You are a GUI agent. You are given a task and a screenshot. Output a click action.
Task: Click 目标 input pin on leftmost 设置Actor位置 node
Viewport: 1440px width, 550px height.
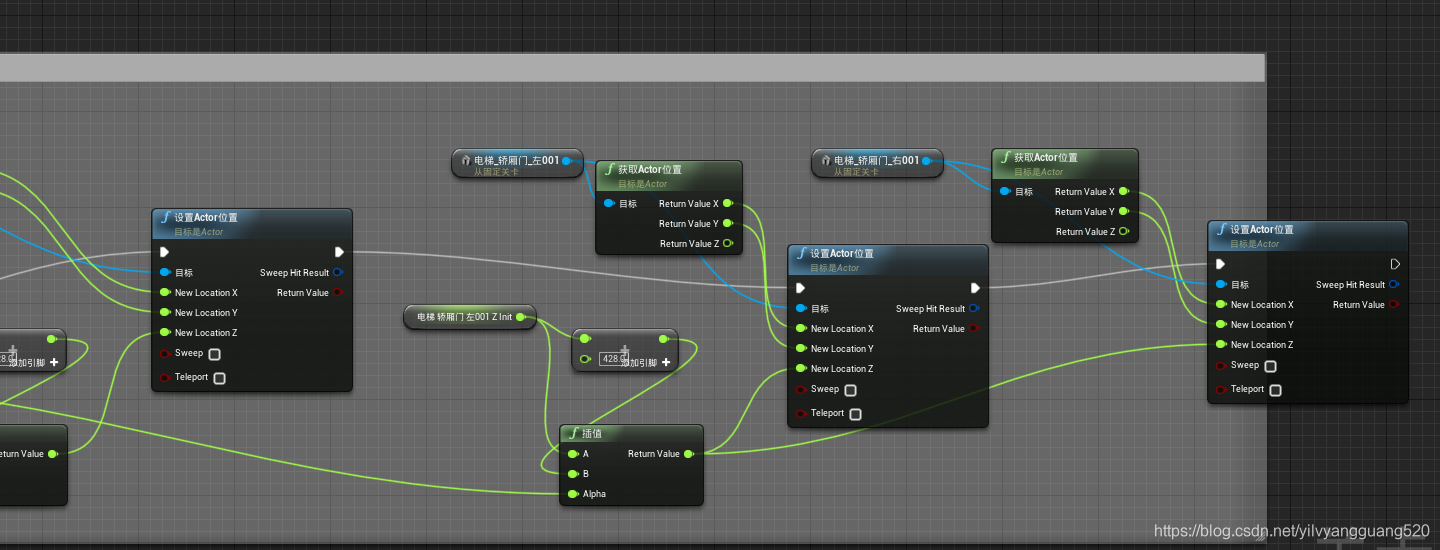pyautogui.click(x=165, y=272)
